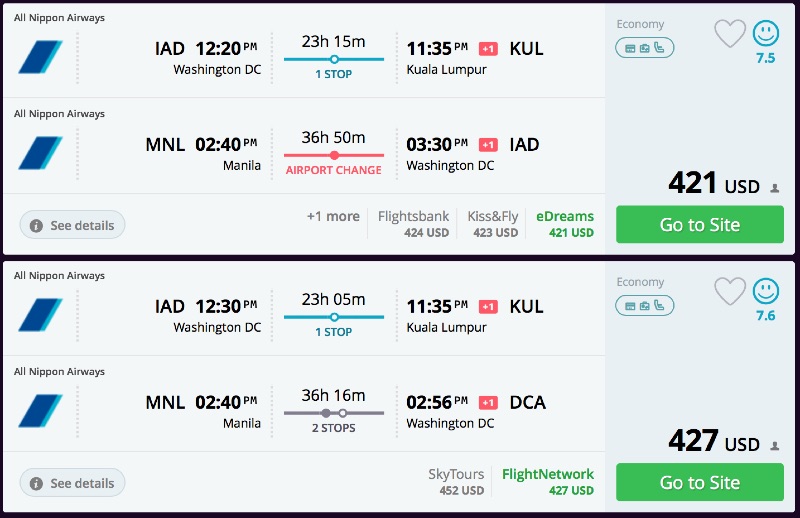This screenshot has height=518, width=800.
Task: Click amenities icons on the 427 USD flight
Action: click(644, 305)
